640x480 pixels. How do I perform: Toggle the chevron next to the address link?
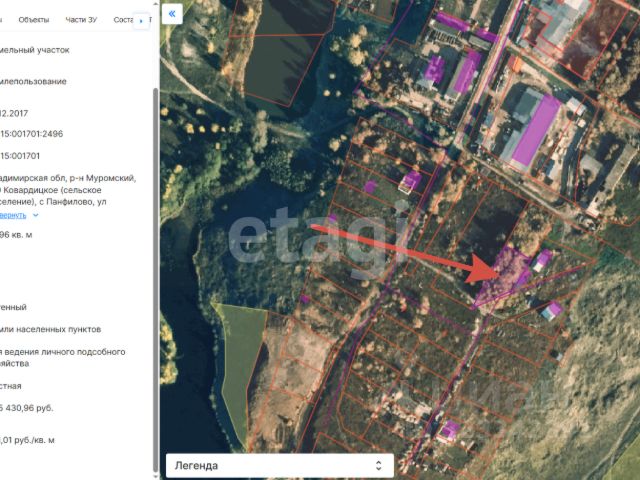[x=36, y=215]
